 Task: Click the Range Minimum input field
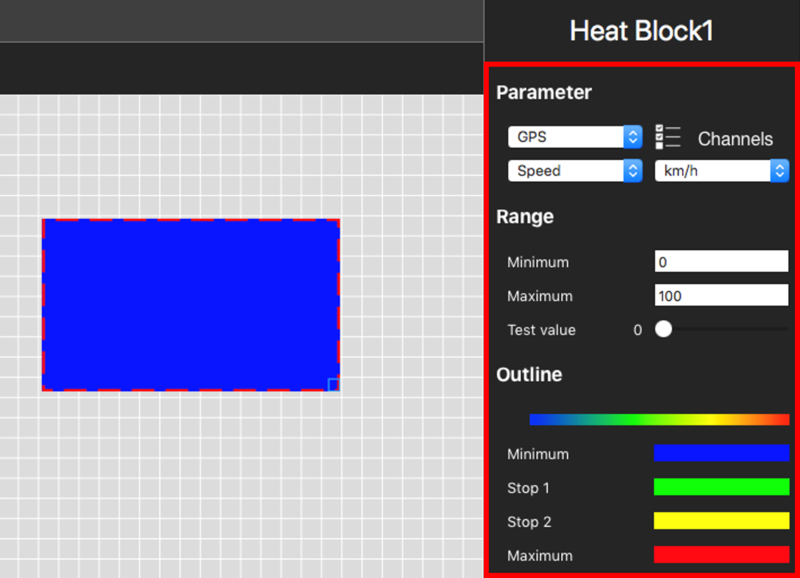pyautogui.click(x=721, y=261)
